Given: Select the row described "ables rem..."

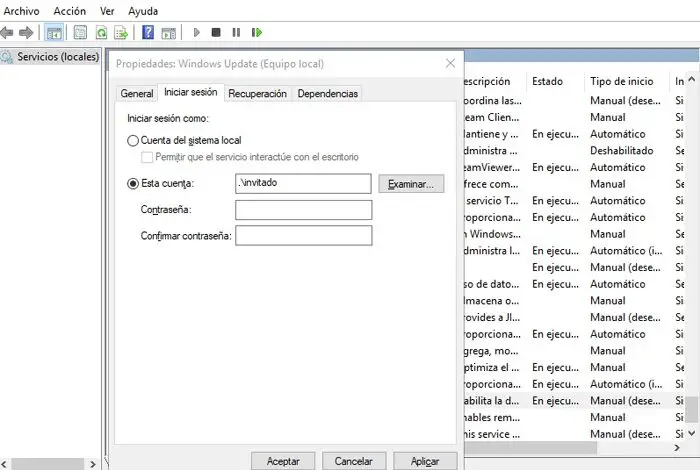Looking at the screenshot, I should (x=575, y=417).
